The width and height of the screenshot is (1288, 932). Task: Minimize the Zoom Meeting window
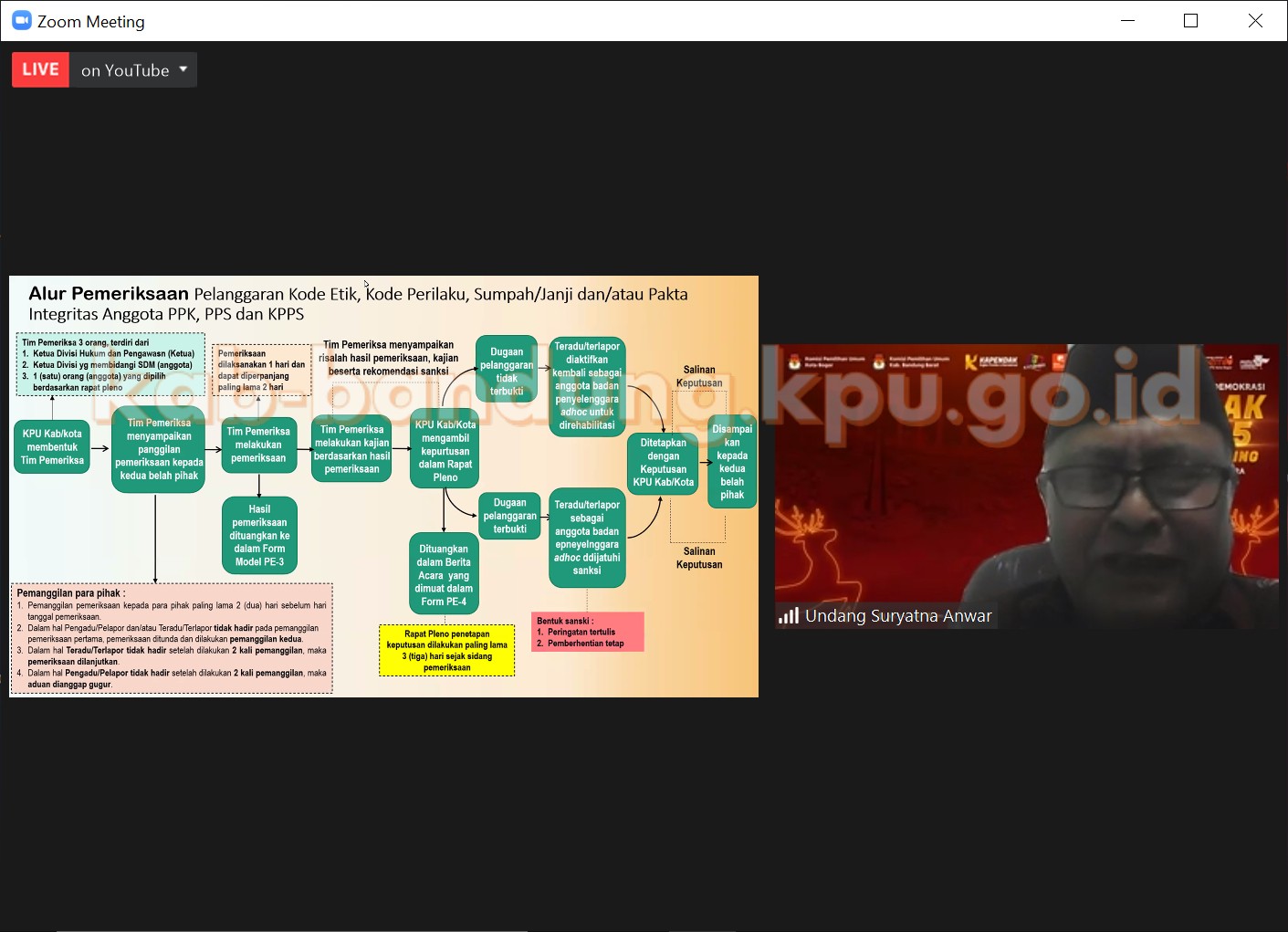pyautogui.click(x=1127, y=21)
